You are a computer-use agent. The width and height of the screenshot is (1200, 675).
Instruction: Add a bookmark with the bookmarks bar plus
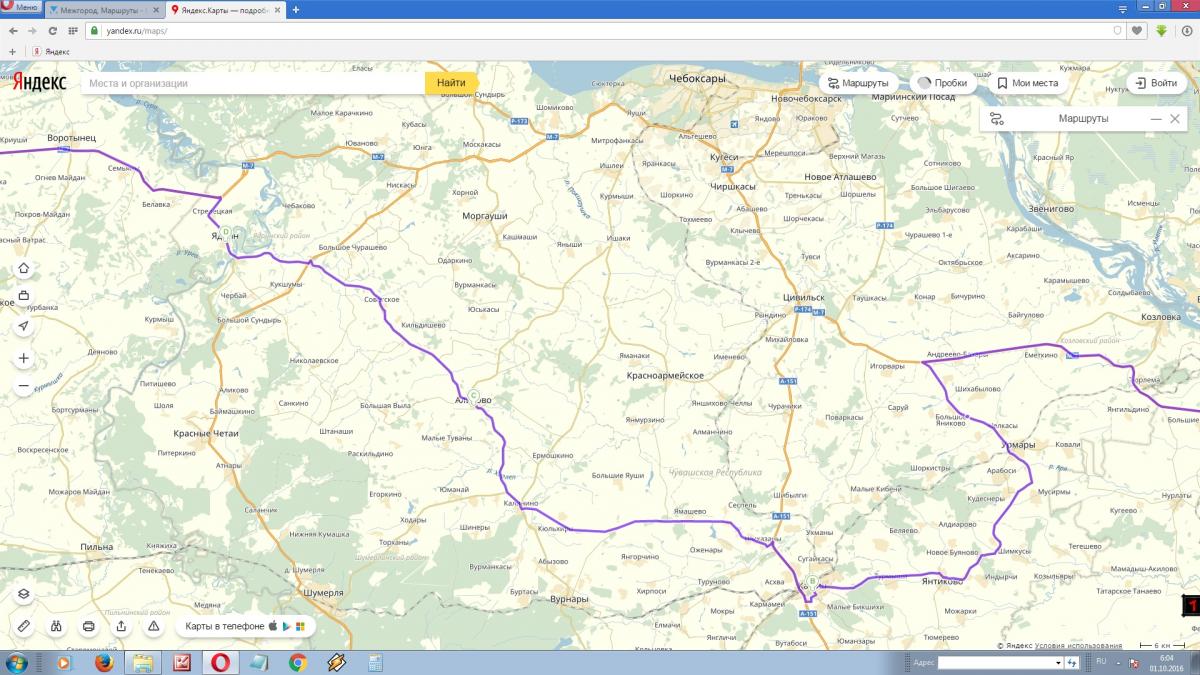click(12, 51)
